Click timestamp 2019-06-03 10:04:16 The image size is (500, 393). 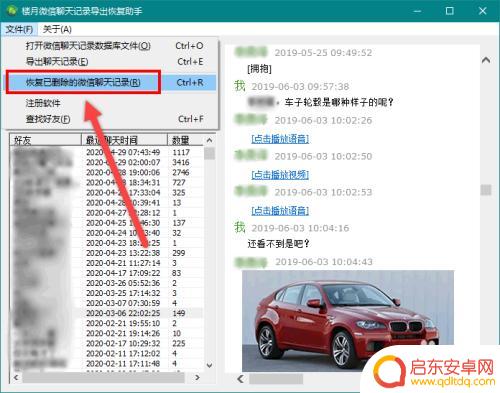tap(300, 228)
